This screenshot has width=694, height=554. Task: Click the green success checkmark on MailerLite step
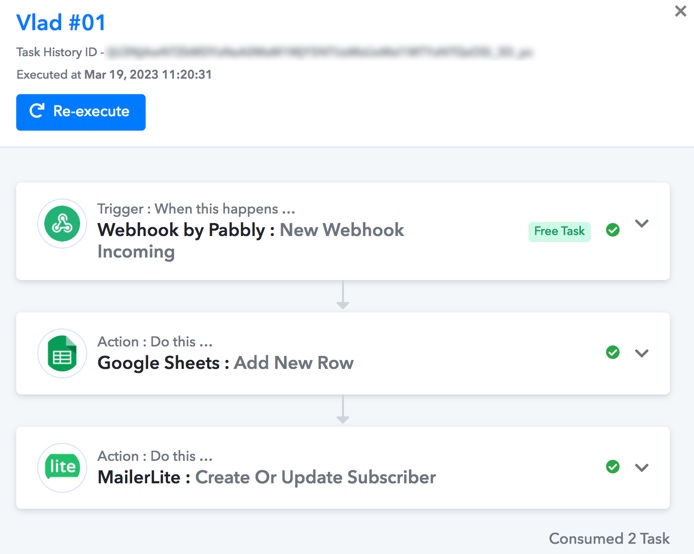(613, 466)
